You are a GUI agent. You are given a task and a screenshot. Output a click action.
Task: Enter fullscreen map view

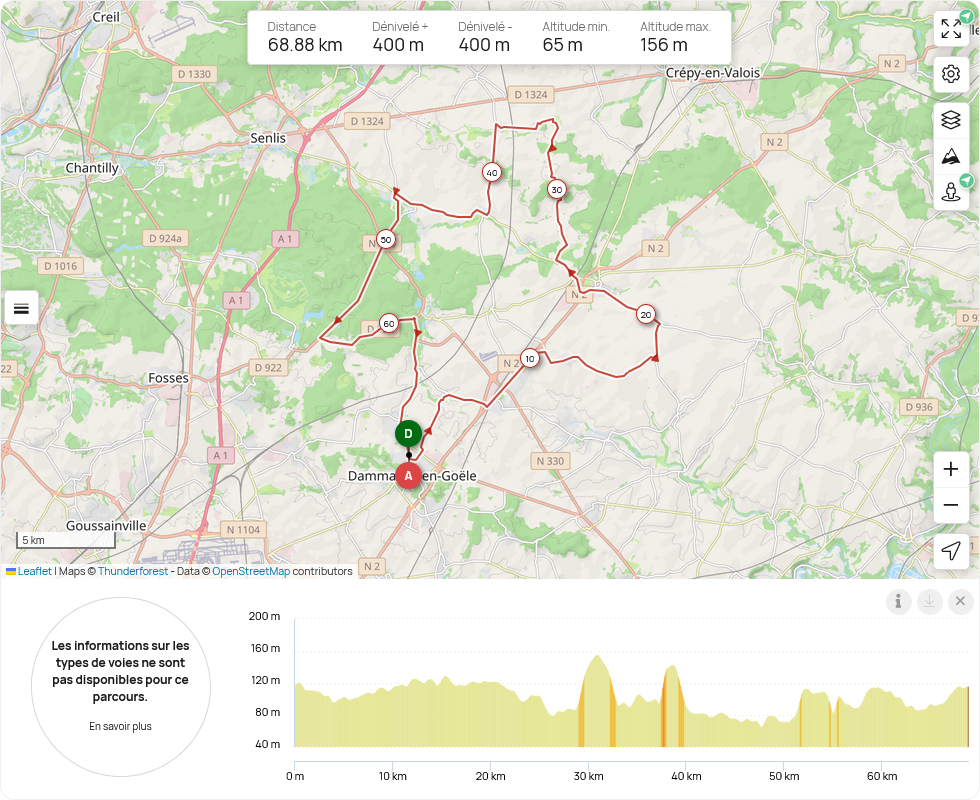(x=951, y=29)
